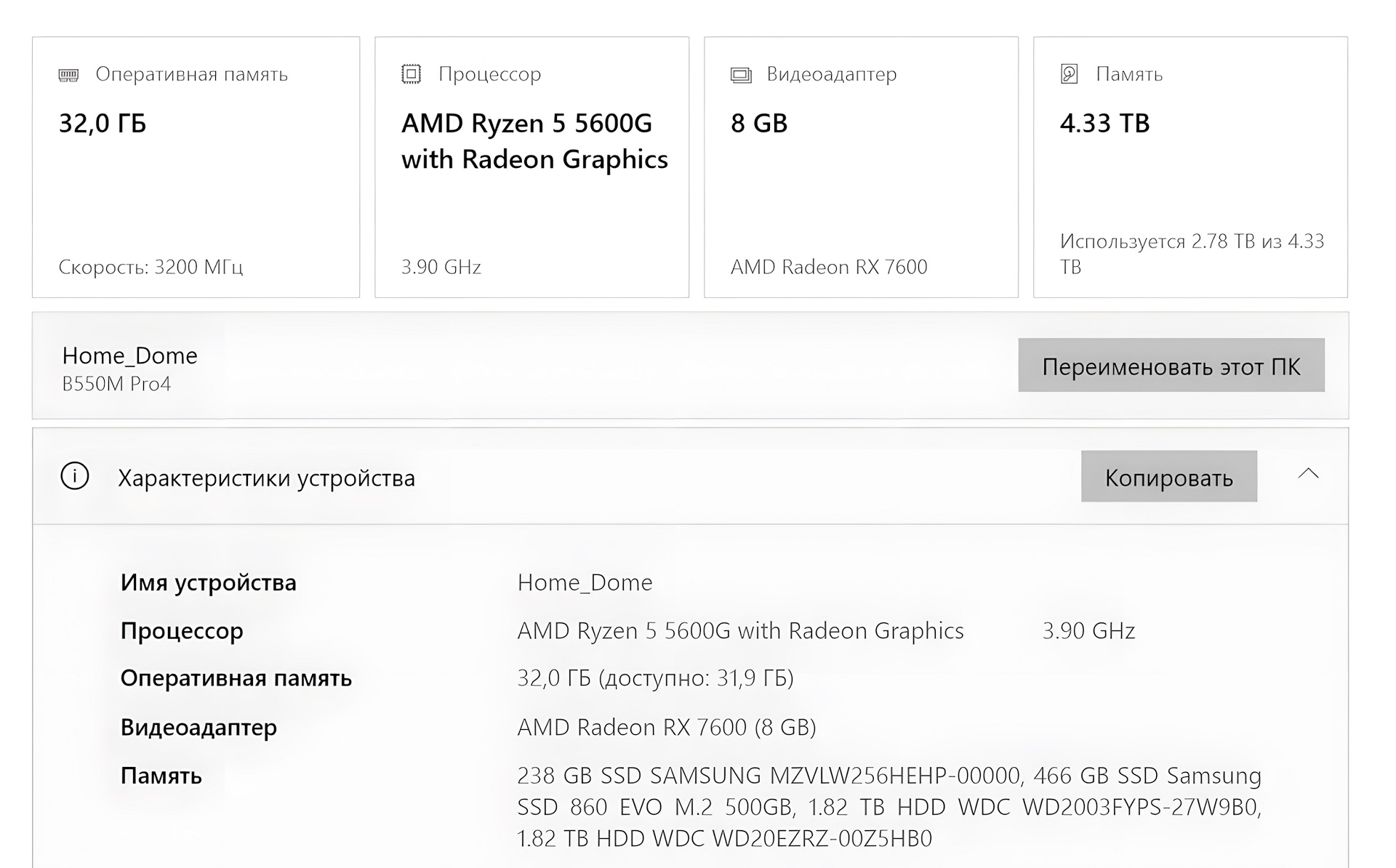Click the RAM module icon
The width and height of the screenshot is (1396, 868).
68,75
